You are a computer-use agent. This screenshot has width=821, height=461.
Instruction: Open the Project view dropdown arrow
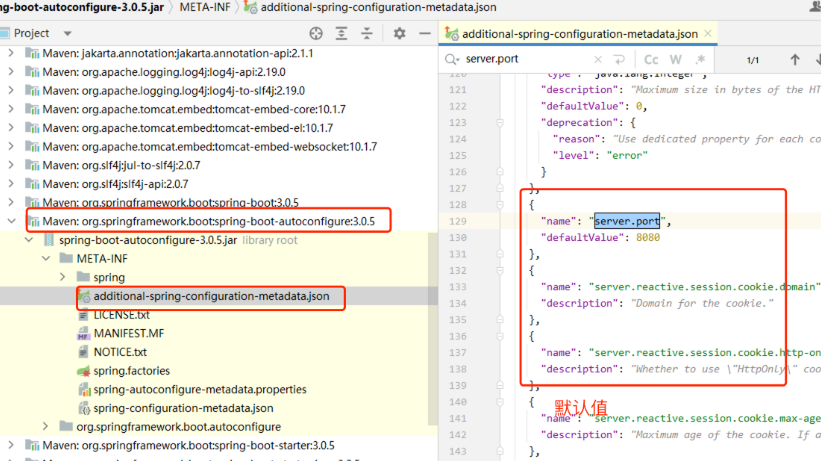[68, 34]
